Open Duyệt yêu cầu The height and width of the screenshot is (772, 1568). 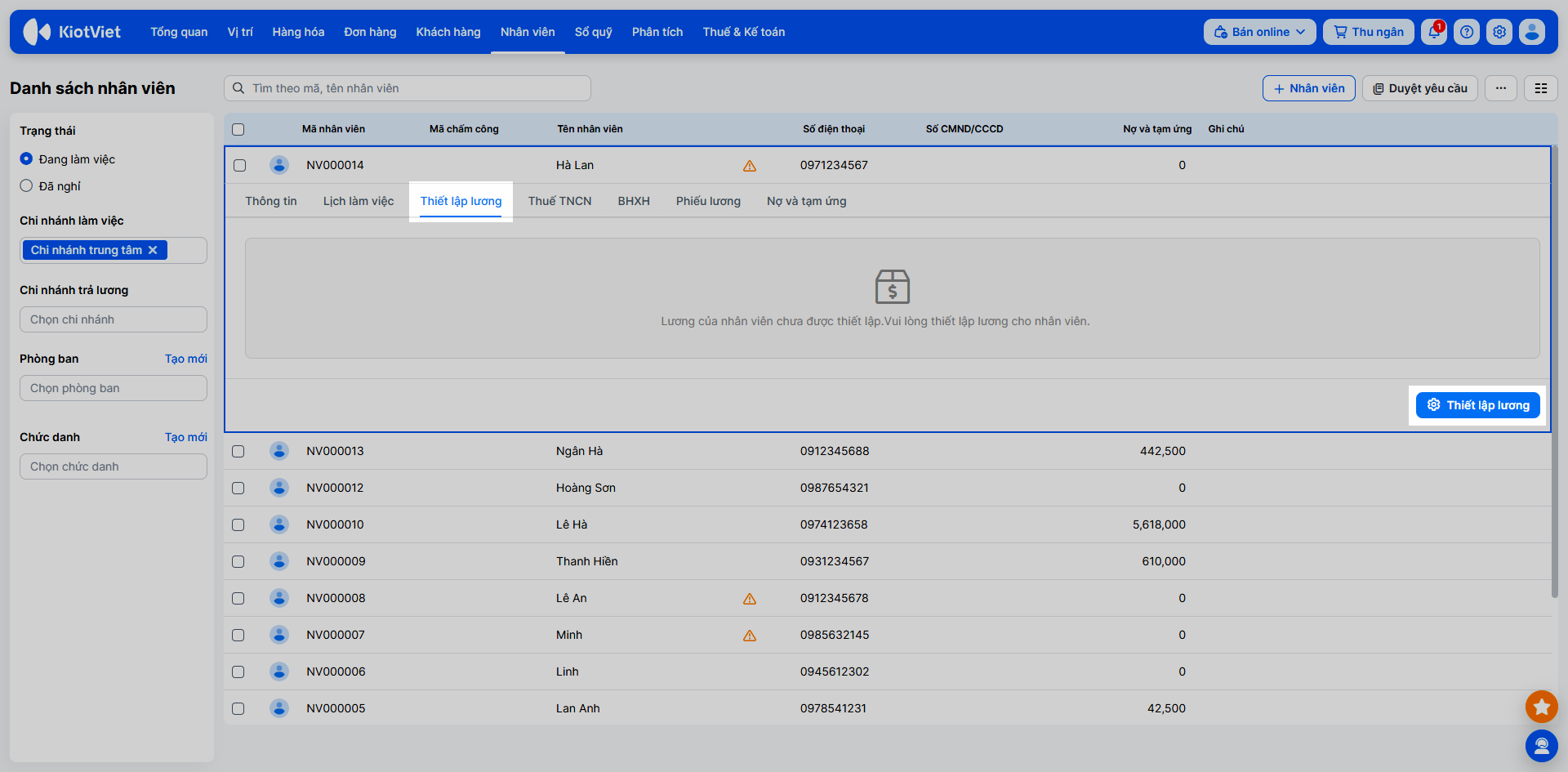point(1420,88)
